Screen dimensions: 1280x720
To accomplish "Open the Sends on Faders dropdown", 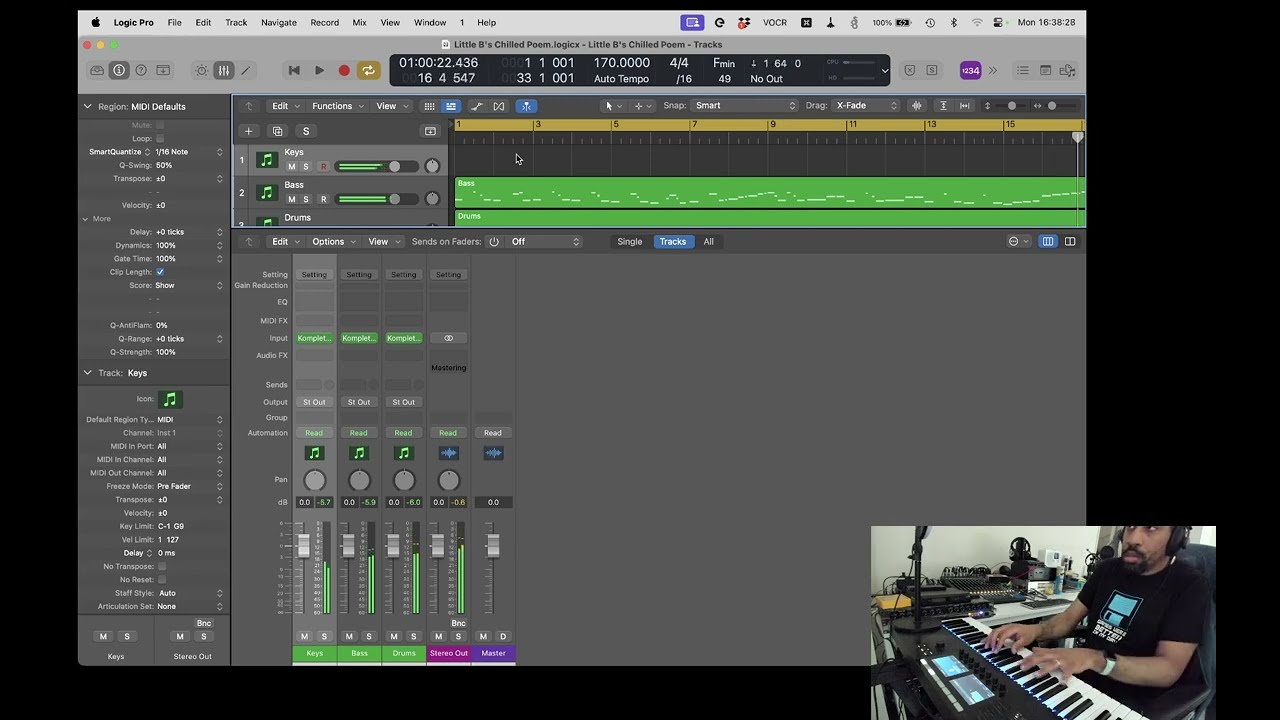I will [x=545, y=241].
